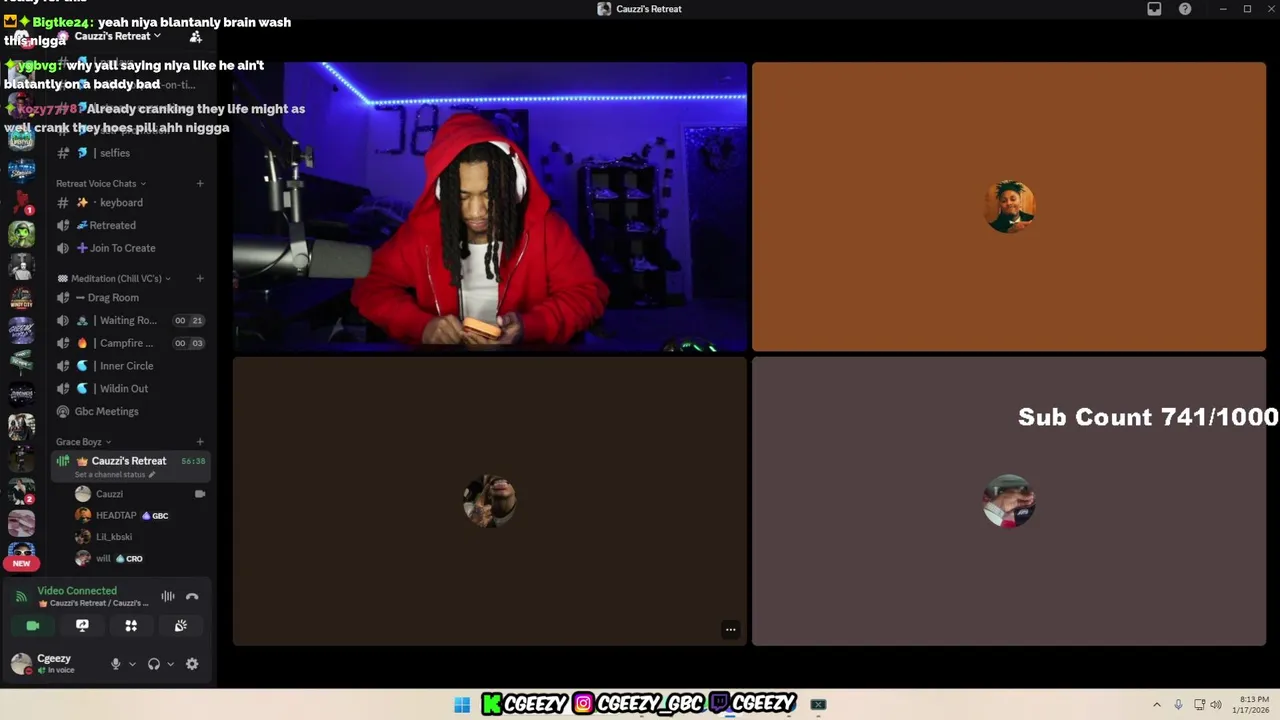Share your screen button
The image size is (1280, 720).
tap(82, 626)
